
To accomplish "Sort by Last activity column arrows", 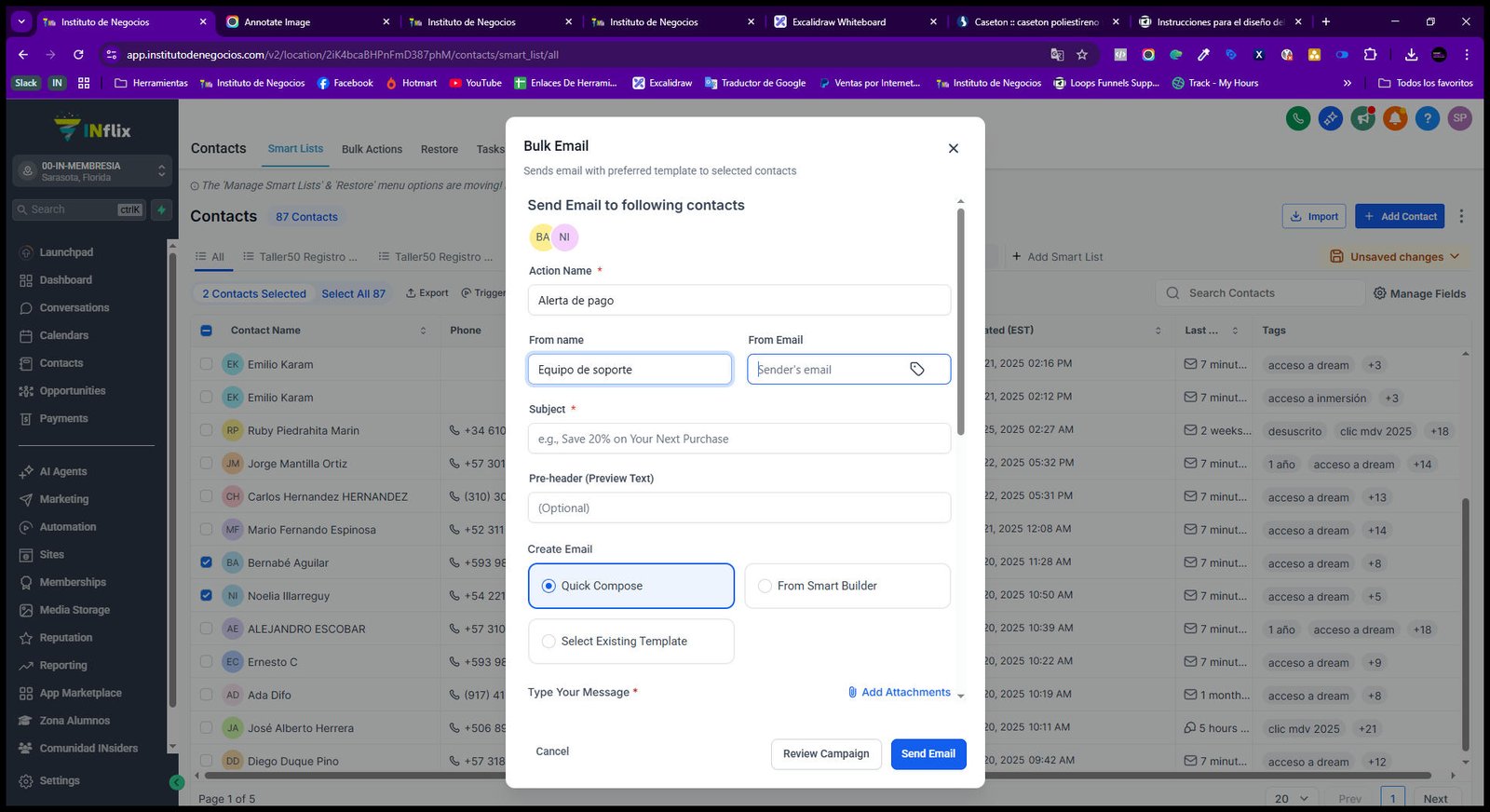I will tap(1235, 331).
